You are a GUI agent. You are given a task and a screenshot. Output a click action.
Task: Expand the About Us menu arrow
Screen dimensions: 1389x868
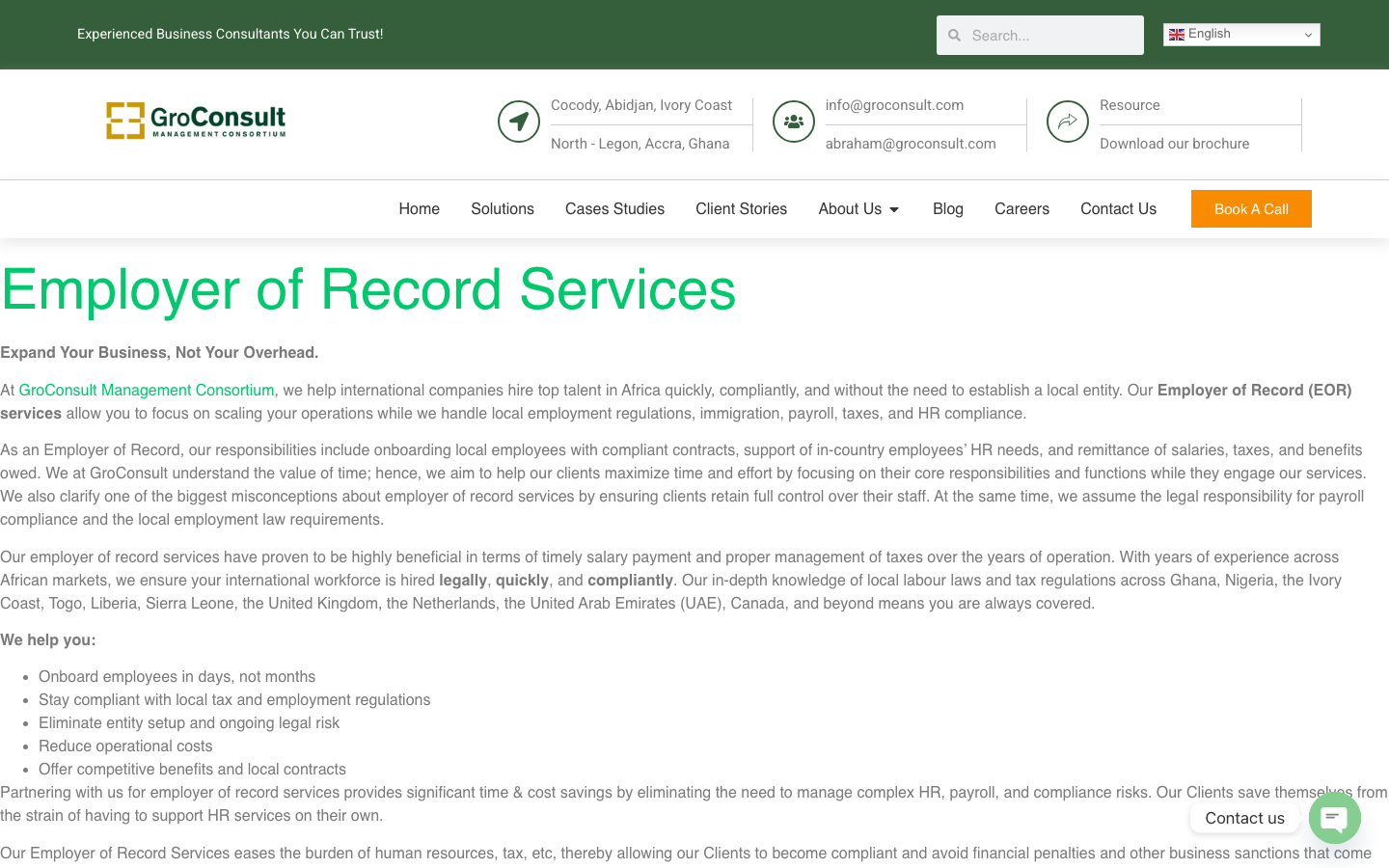[894, 209]
